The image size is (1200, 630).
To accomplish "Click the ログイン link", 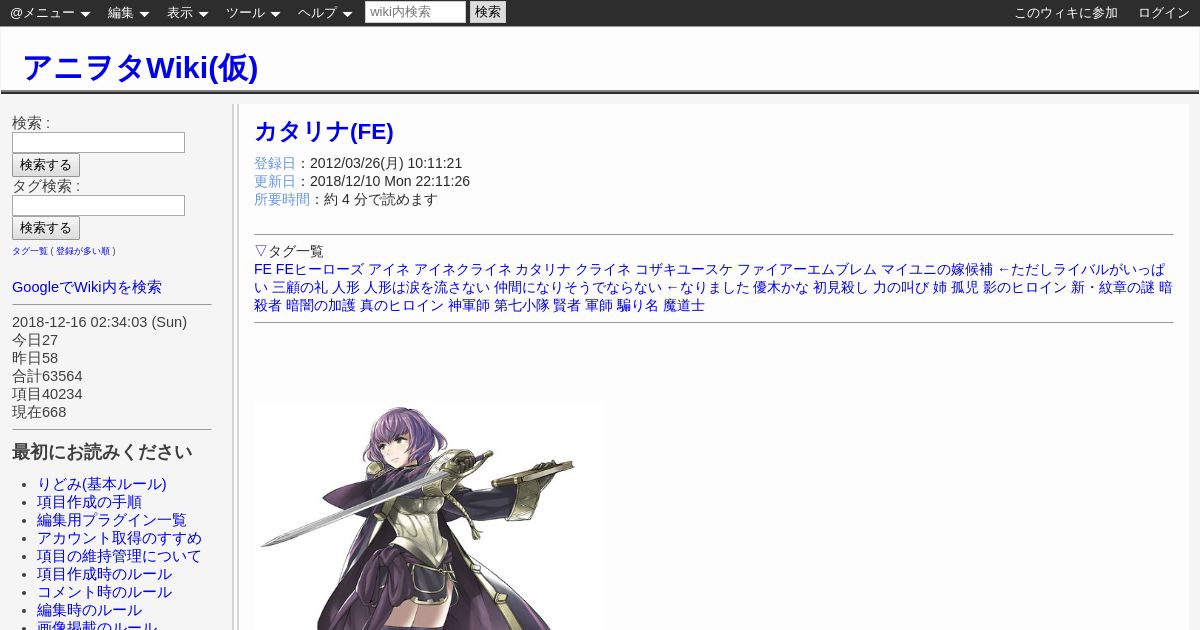I will click(x=1164, y=13).
